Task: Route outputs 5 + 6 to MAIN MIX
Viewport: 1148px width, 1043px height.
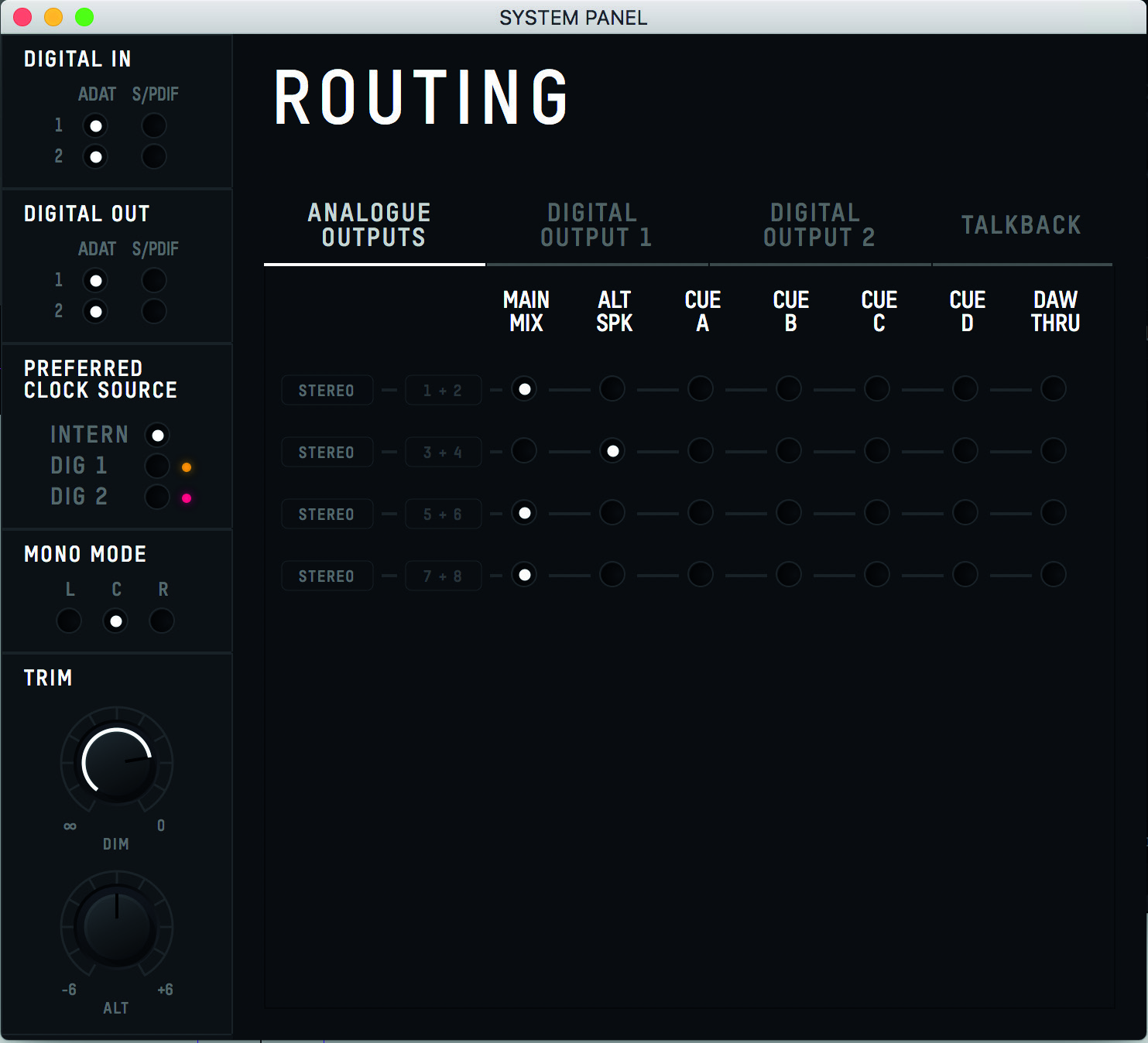Action: [x=524, y=512]
